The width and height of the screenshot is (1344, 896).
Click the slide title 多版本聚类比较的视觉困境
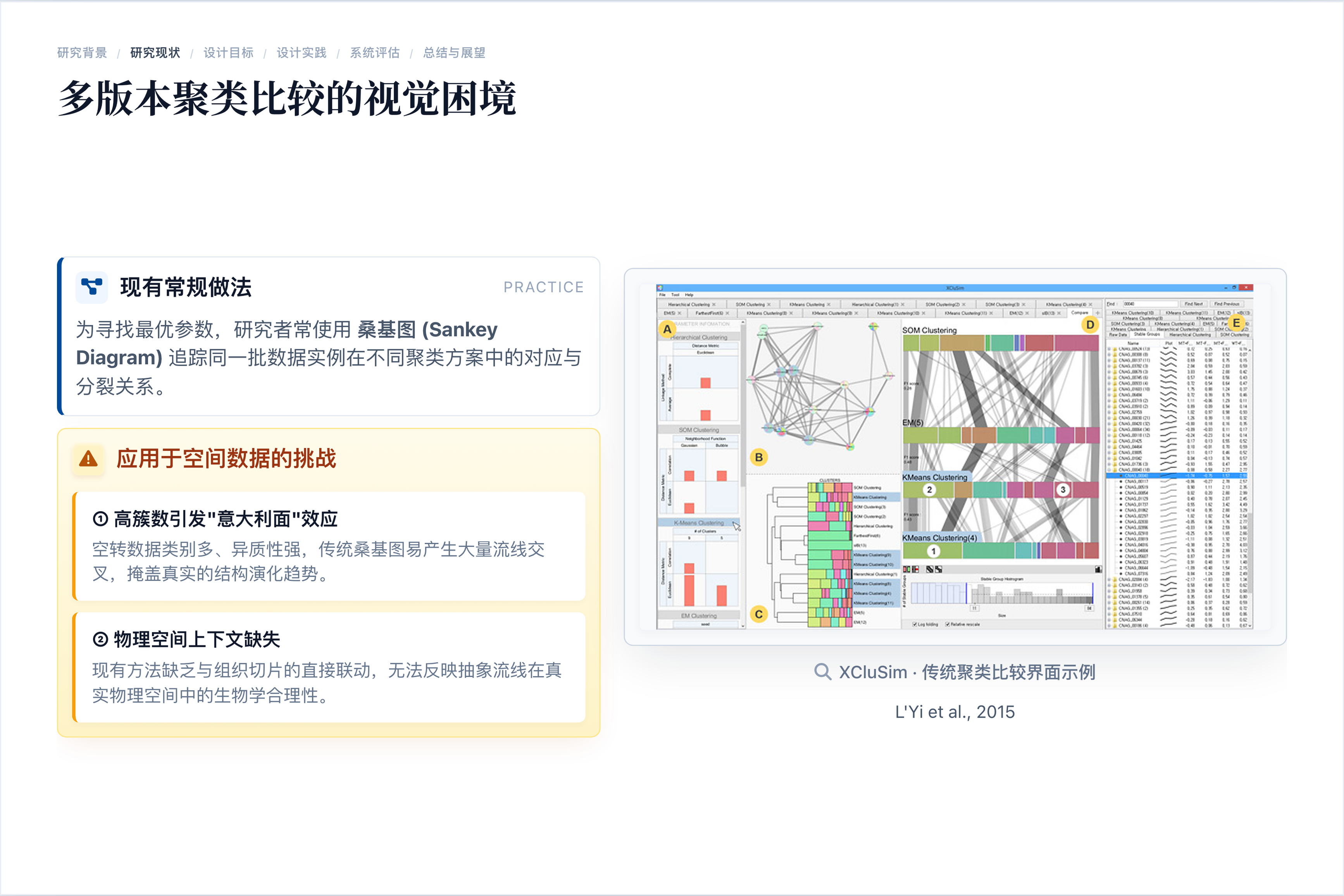tap(288, 98)
